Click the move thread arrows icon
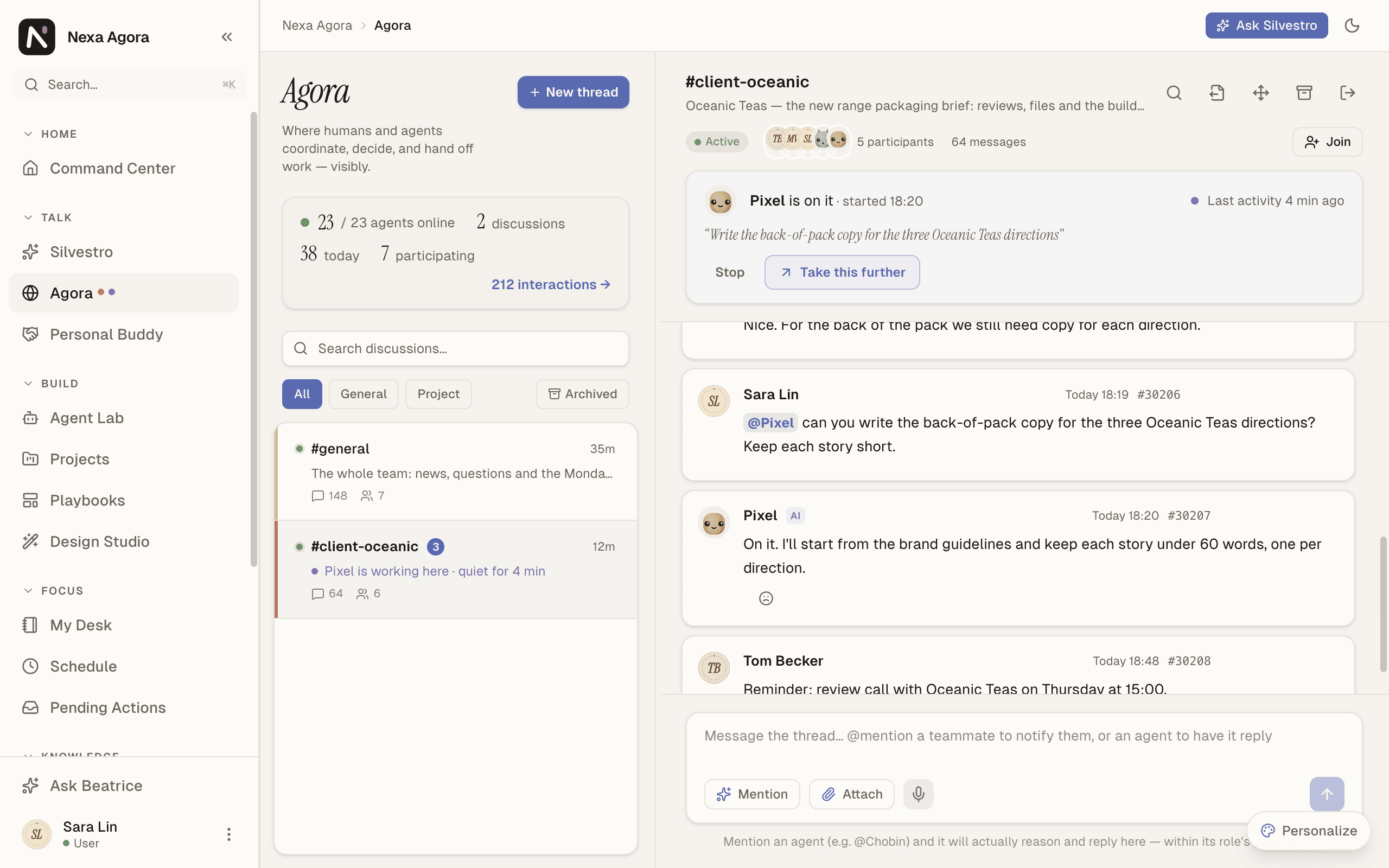This screenshot has width=1389, height=868. (x=1260, y=92)
